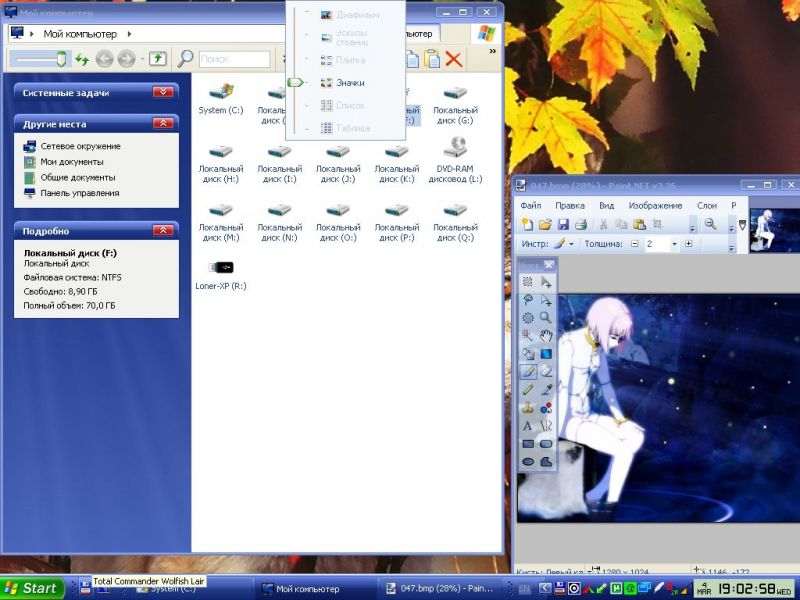The height and width of the screenshot is (600, 800).
Task: Select the Paintbrush tool in Paint.NET toolbox
Action: pyautogui.click(x=528, y=371)
